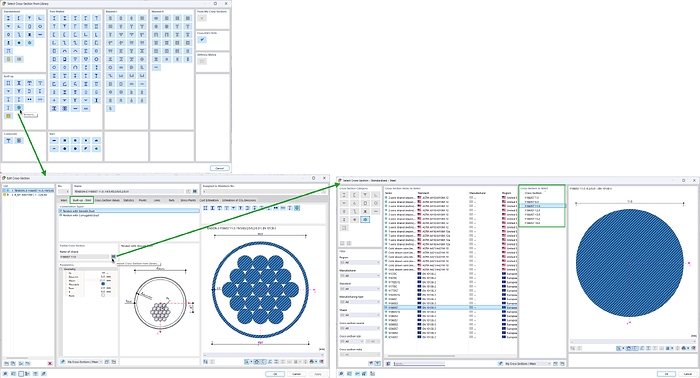The width and height of the screenshot is (700, 378).
Task: Click the From My Cross-Sections button in the library
Action: click(x=202, y=18)
